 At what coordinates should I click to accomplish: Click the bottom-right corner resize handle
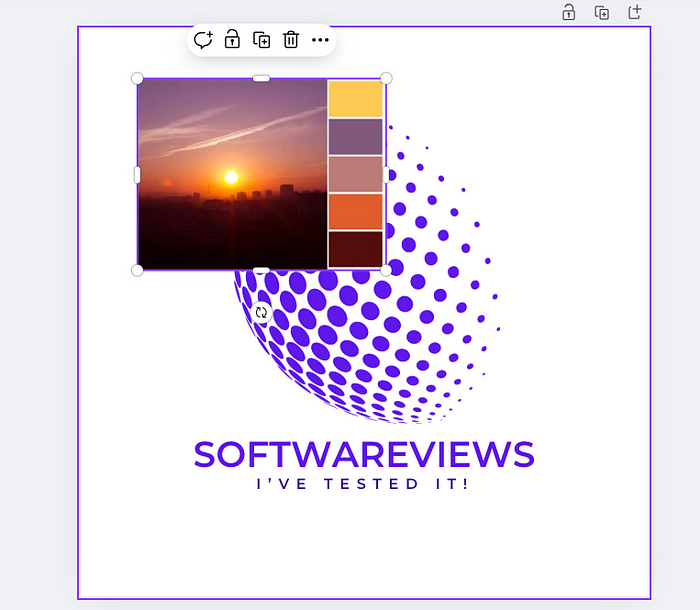pos(386,270)
